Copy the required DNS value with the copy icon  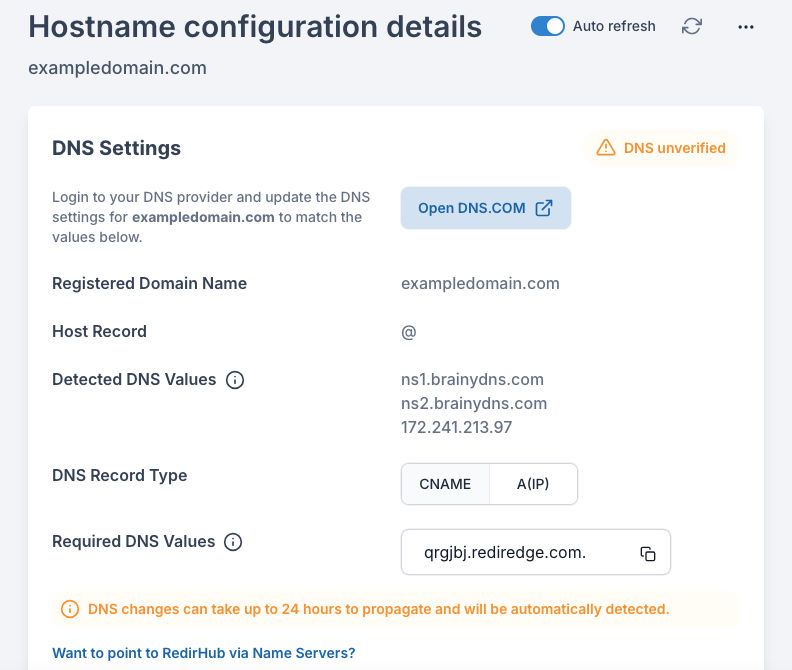pyautogui.click(x=648, y=554)
